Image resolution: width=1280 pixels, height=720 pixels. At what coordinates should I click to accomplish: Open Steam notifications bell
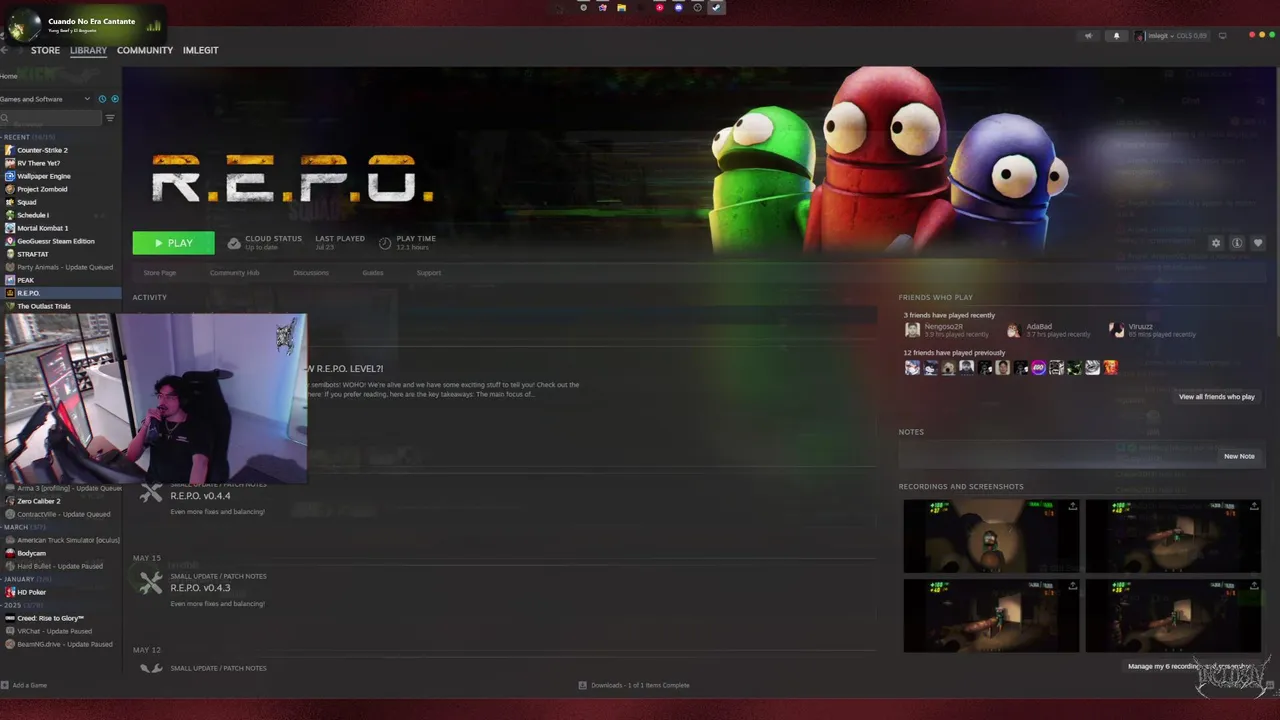click(1117, 36)
